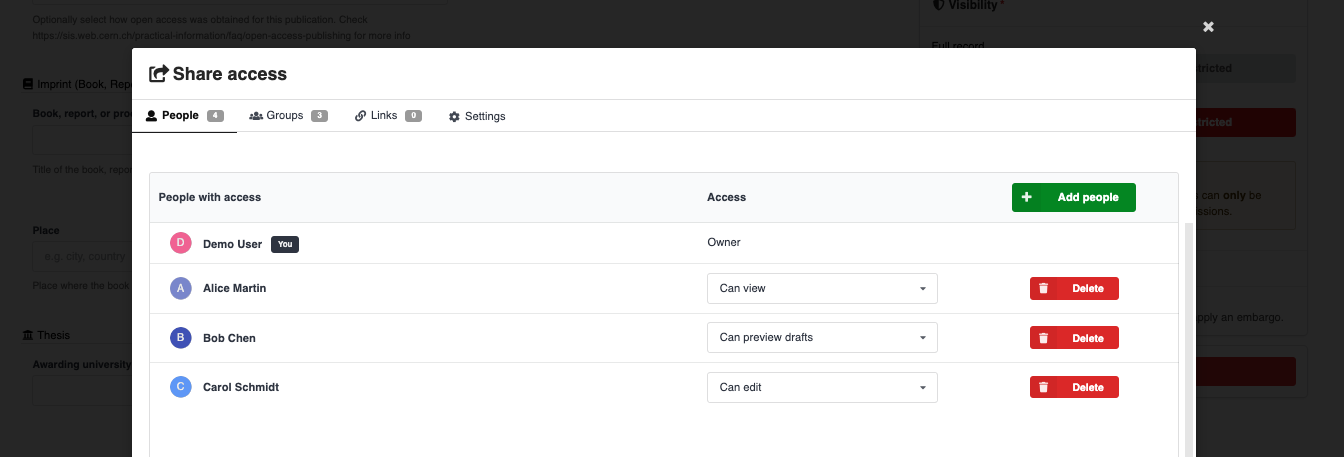Image resolution: width=1344 pixels, height=457 pixels.
Task: Click the Share access arrow icon in header
Action: coord(158,73)
